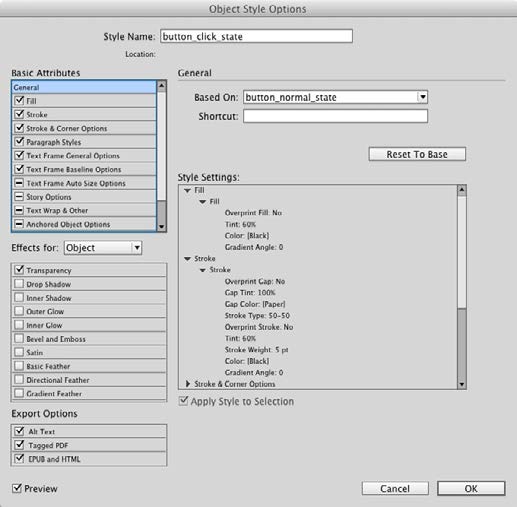Enable Text Frame Auto Size Options checkbox

tap(19, 183)
